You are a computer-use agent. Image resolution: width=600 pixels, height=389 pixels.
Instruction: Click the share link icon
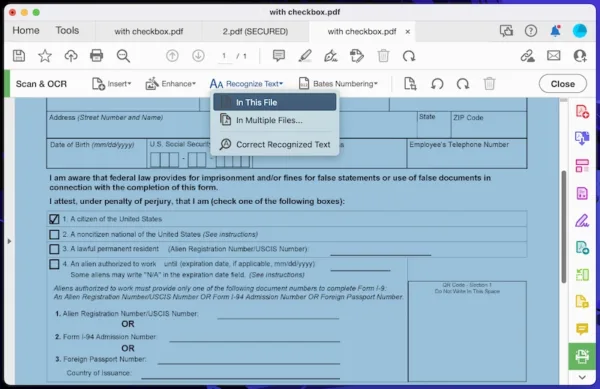pos(528,56)
